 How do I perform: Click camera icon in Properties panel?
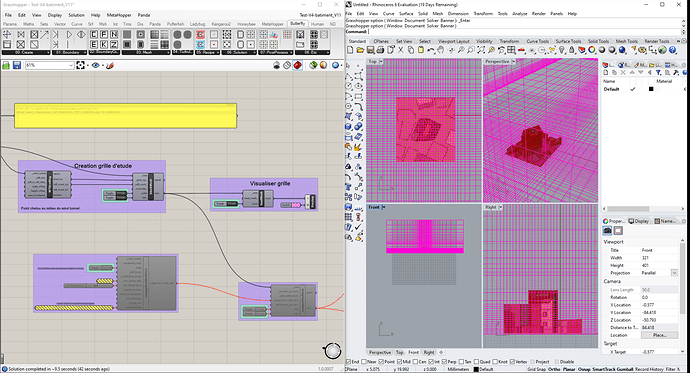(607, 231)
